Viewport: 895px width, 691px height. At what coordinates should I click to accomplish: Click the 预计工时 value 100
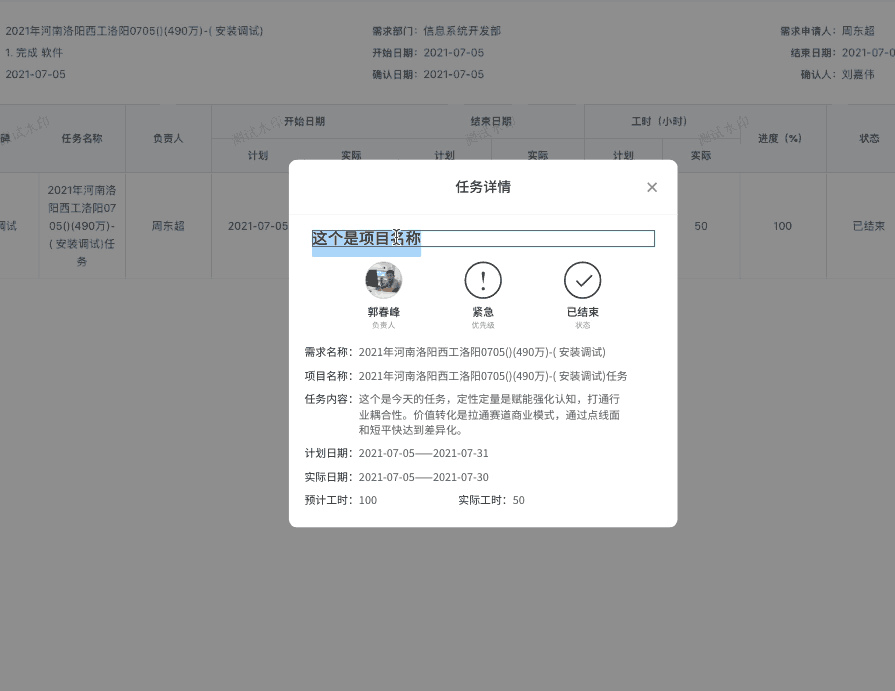(368, 500)
